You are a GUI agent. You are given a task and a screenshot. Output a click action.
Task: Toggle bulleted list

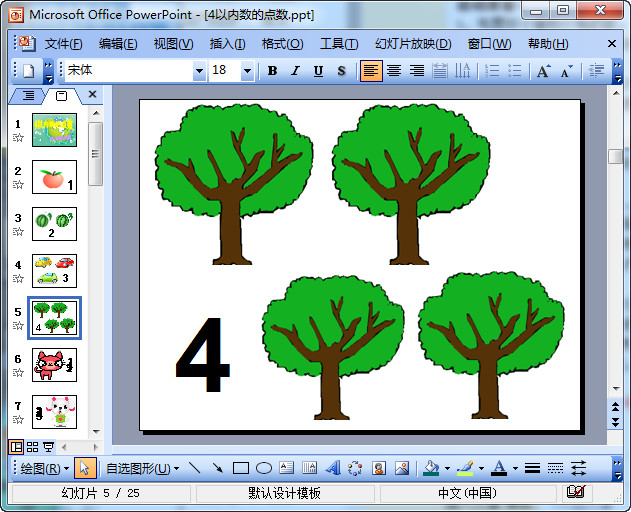(515, 71)
